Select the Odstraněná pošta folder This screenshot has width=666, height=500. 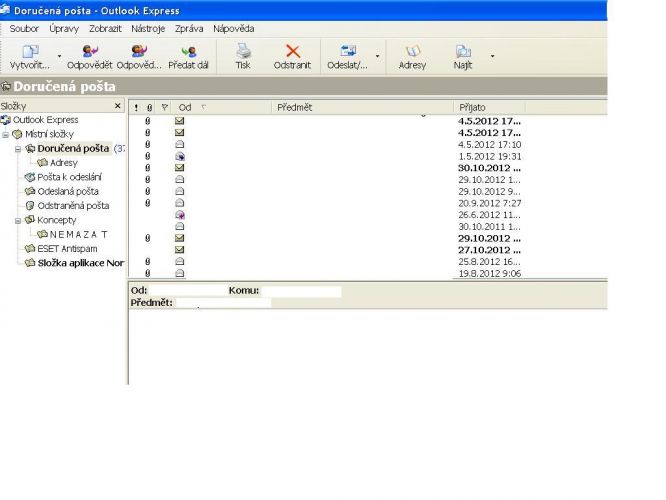pos(73,206)
